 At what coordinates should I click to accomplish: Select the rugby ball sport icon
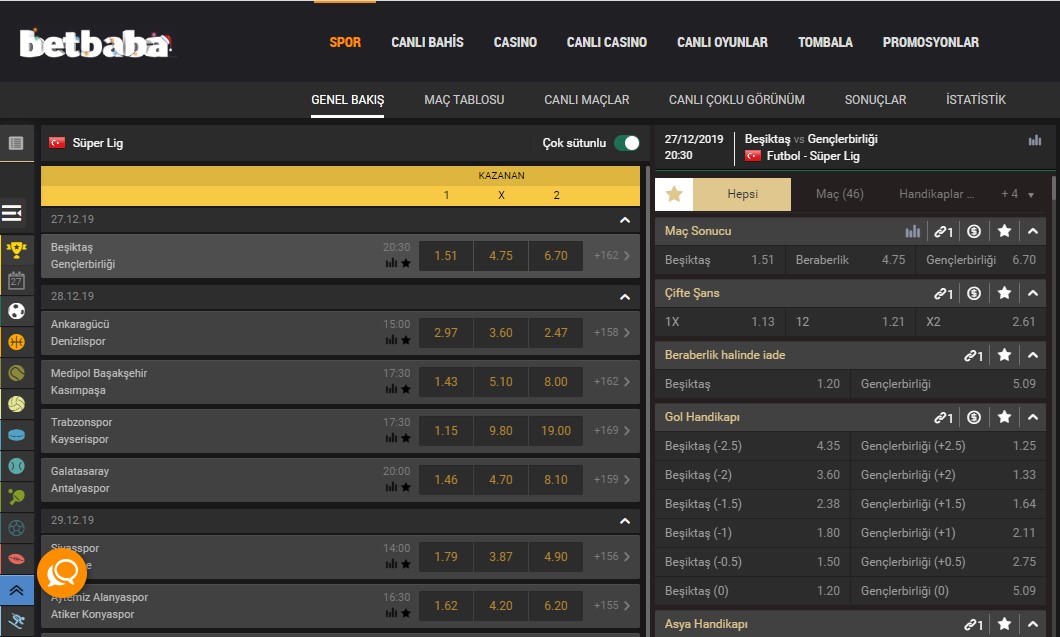pyautogui.click(x=16, y=559)
